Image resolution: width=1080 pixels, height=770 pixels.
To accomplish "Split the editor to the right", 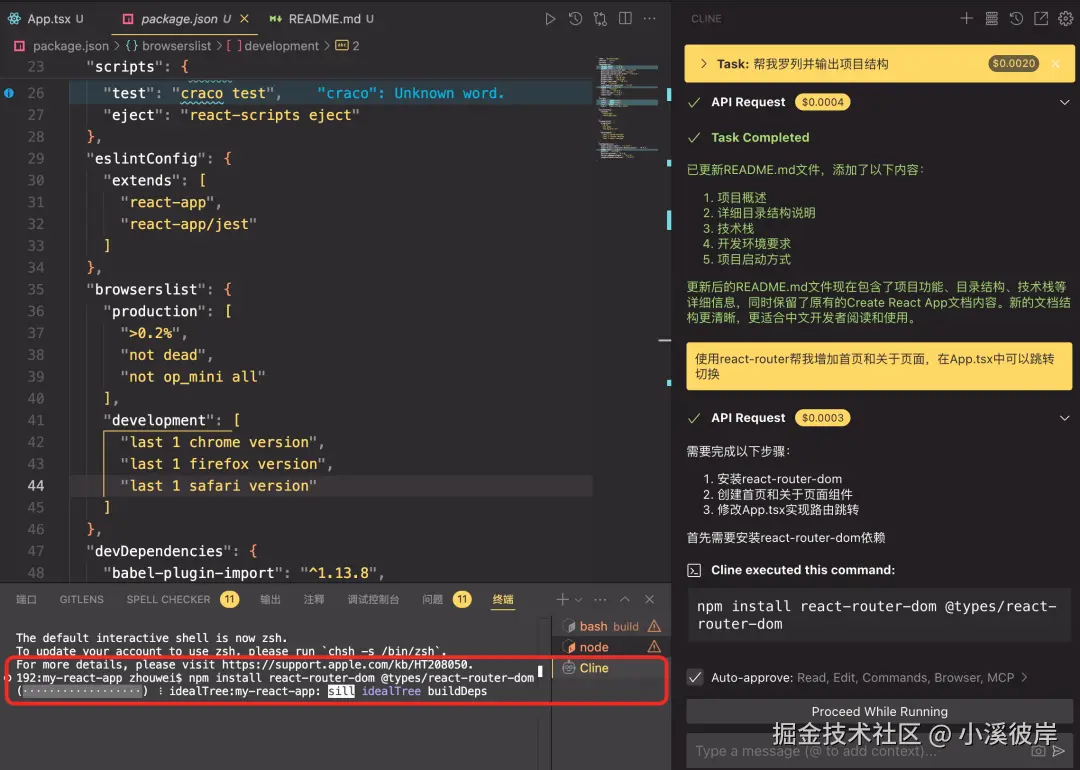I will 625,19.
